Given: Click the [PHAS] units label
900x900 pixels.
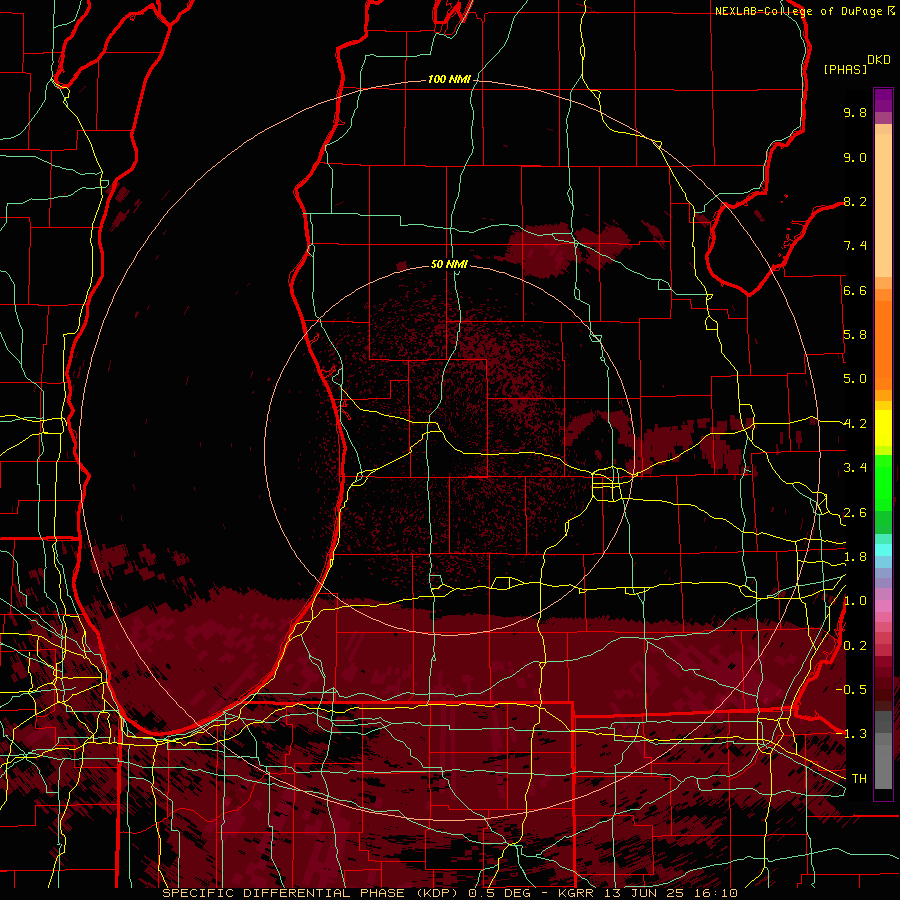Looking at the screenshot, I should (845, 69).
